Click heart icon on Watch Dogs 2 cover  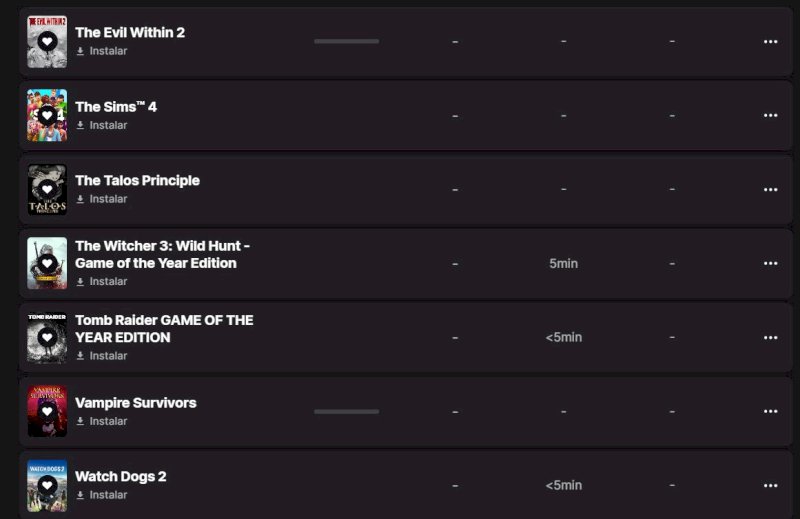pos(47,486)
